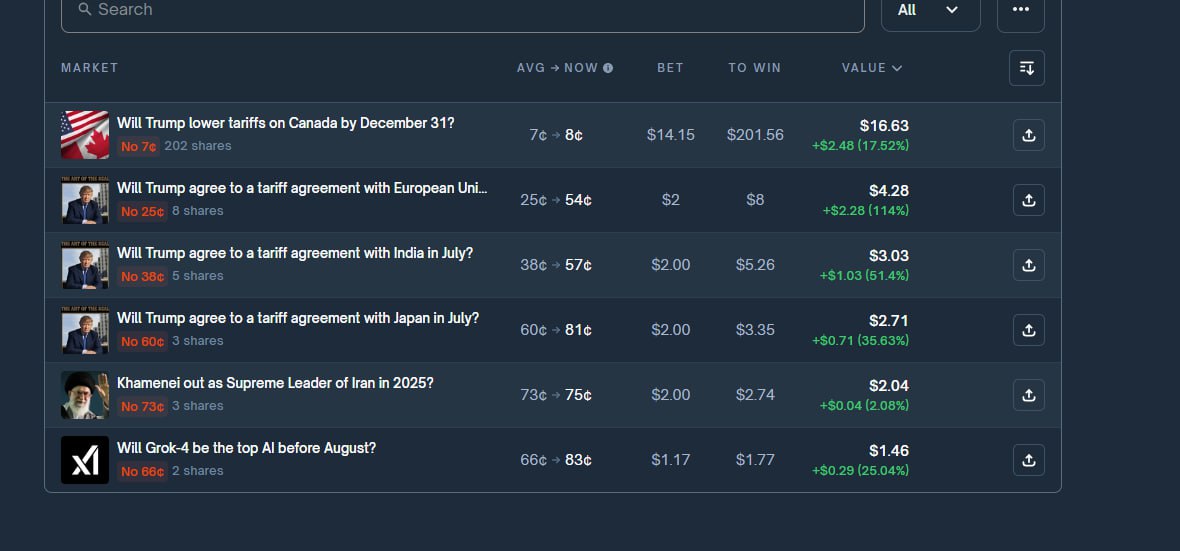
Task: Open the Grok-4 top AI market
Action: coord(246,448)
